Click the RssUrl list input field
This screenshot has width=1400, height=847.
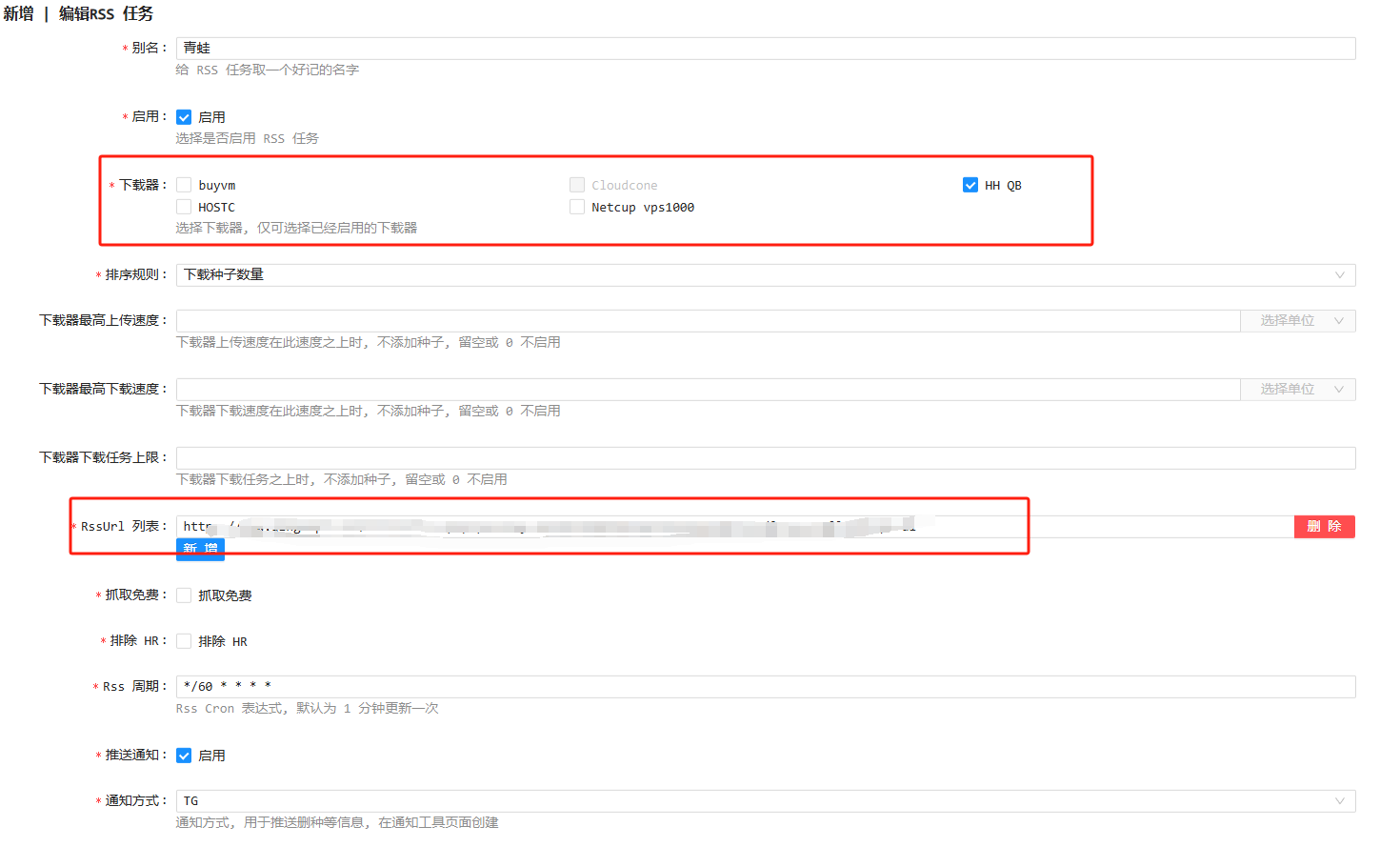click(x=1143, y=527)
